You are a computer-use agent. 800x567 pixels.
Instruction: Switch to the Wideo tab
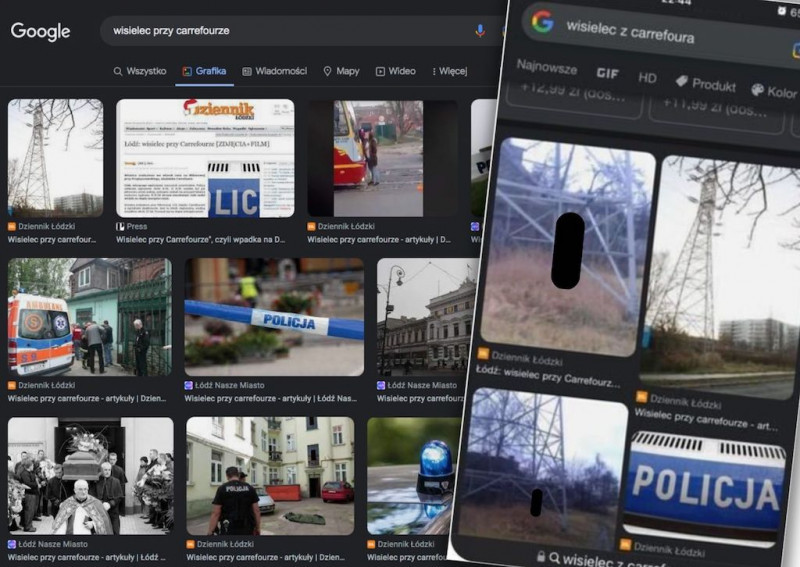[x=395, y=71]
